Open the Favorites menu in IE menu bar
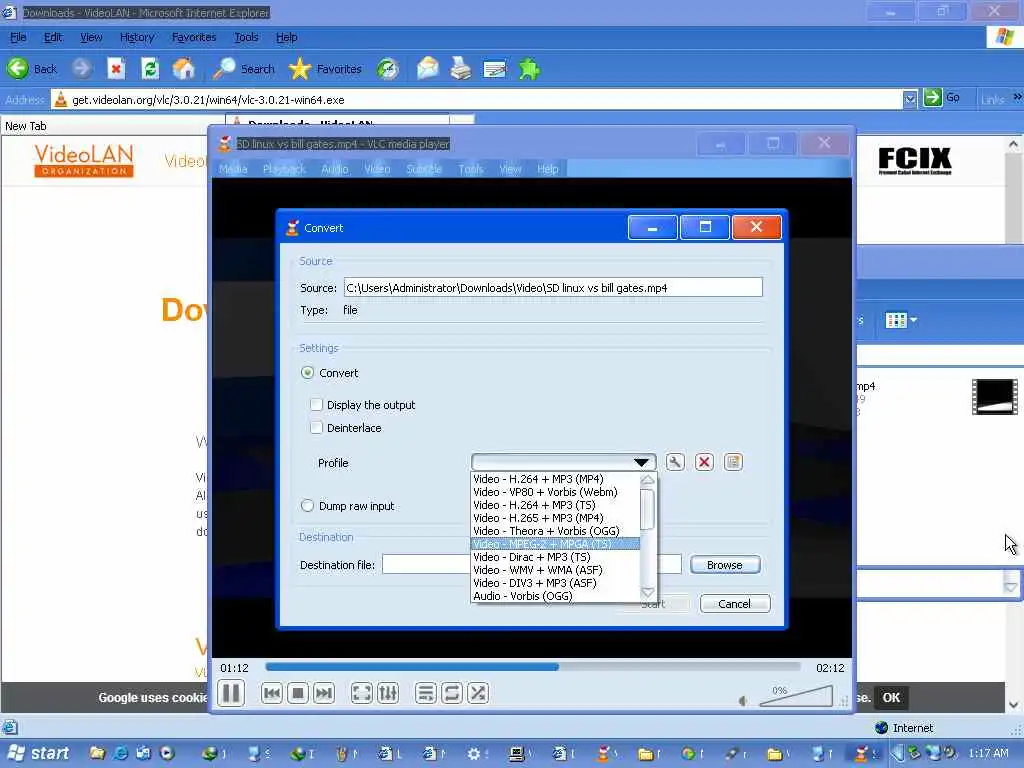Screen dimensions: 1024x768 click(x=194, y=37)
